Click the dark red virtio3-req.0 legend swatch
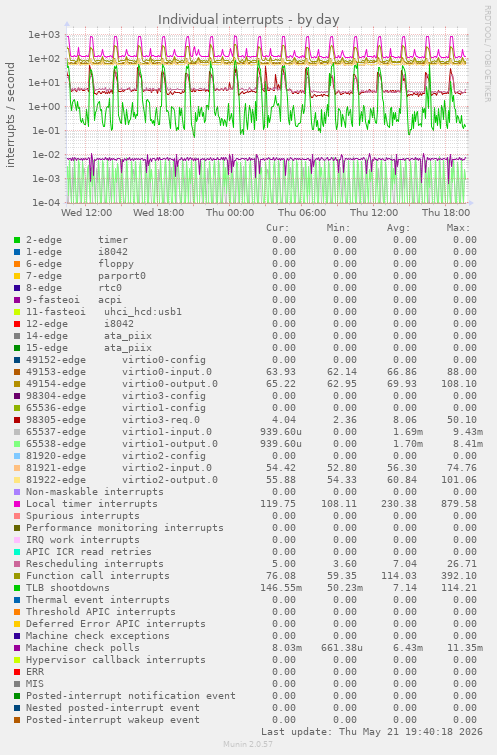This screenshot has height=755, width=497. coord(17,420)
